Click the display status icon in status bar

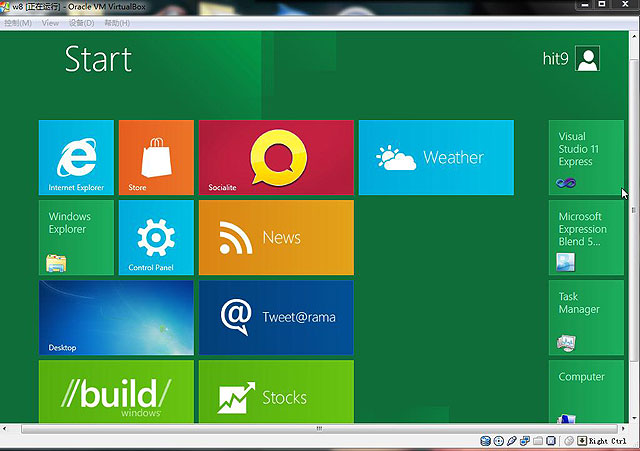point(551,441)
